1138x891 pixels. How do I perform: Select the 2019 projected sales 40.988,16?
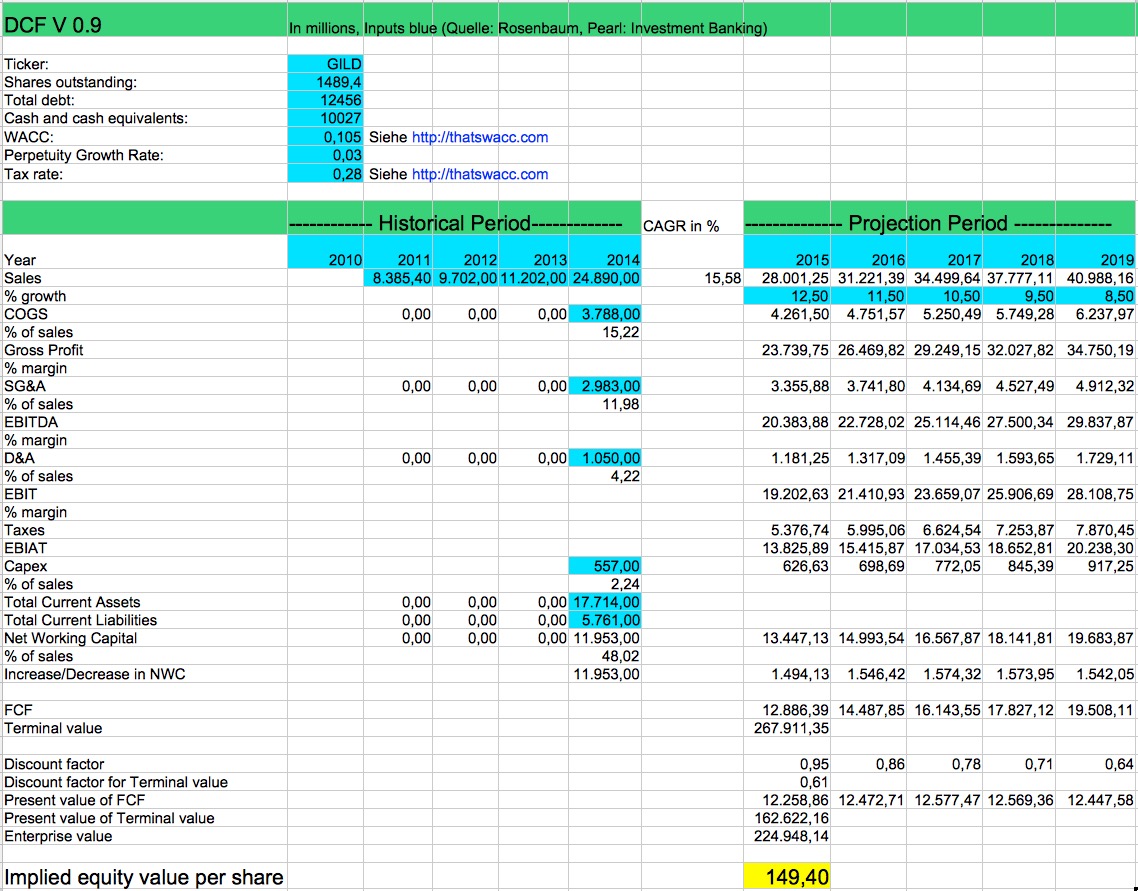coord(1095,278)
